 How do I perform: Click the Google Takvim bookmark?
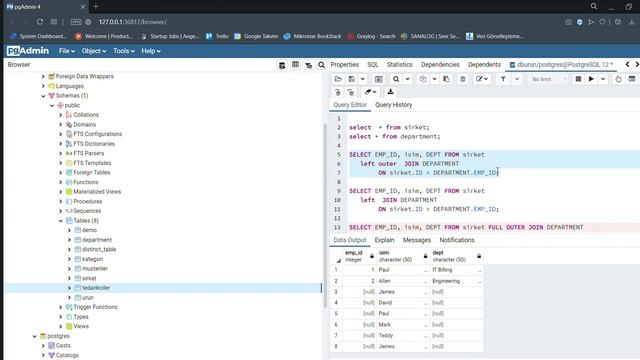point(256,36)
